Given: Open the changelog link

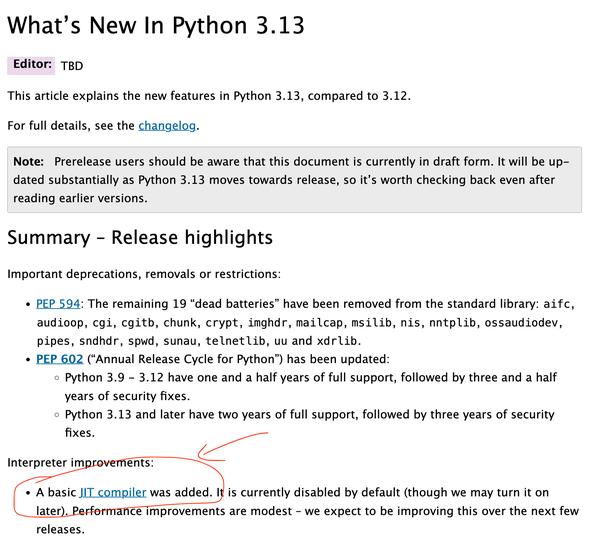Looking at the screenshot, I should 167,126.
